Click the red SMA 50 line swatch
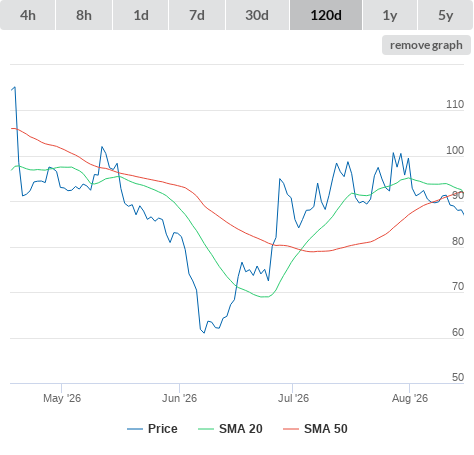This screenshot has height=455, width=474. point(291,429)
